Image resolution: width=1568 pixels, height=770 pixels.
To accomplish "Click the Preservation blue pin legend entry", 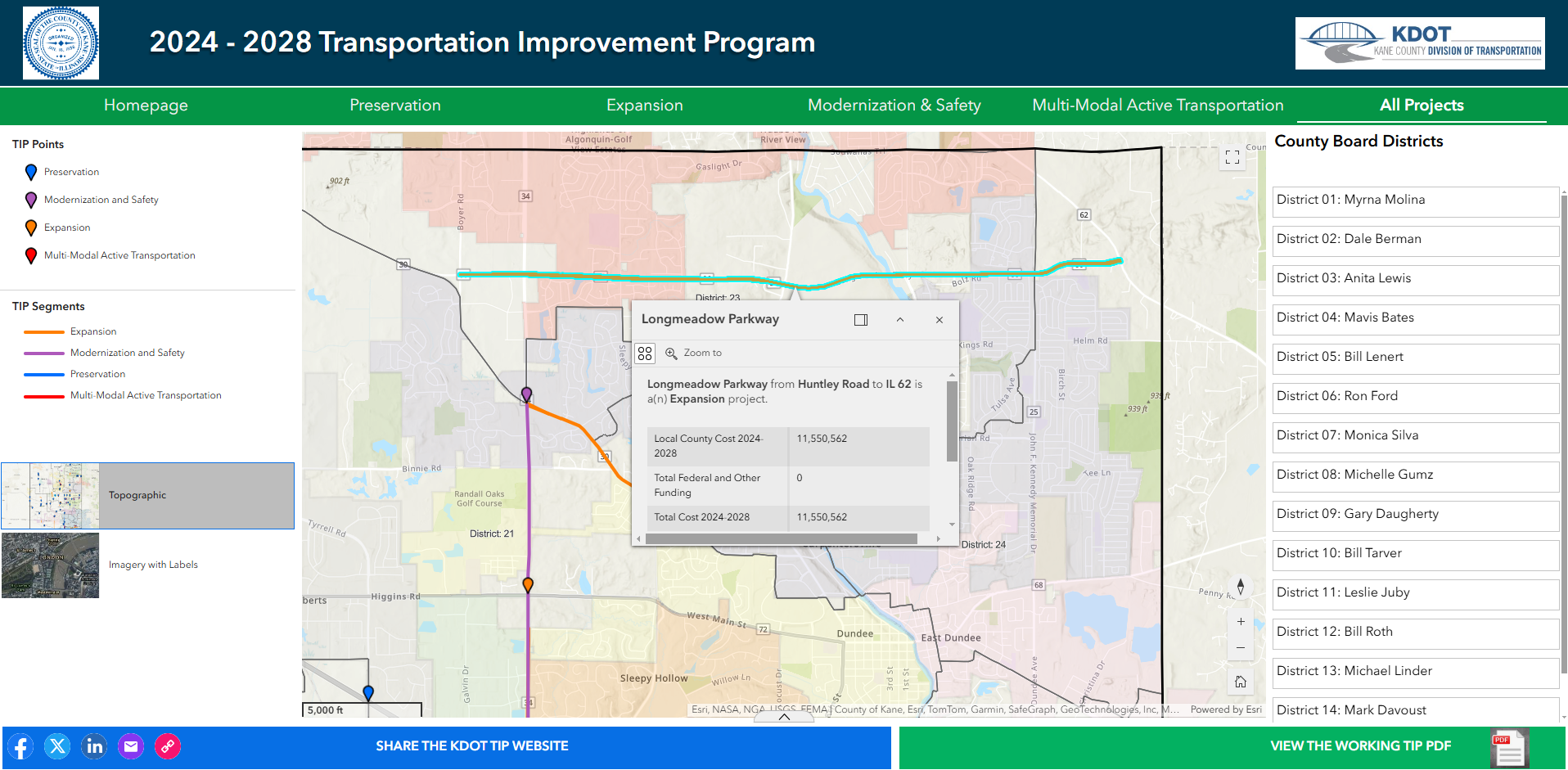I will [x=63, y=172].
